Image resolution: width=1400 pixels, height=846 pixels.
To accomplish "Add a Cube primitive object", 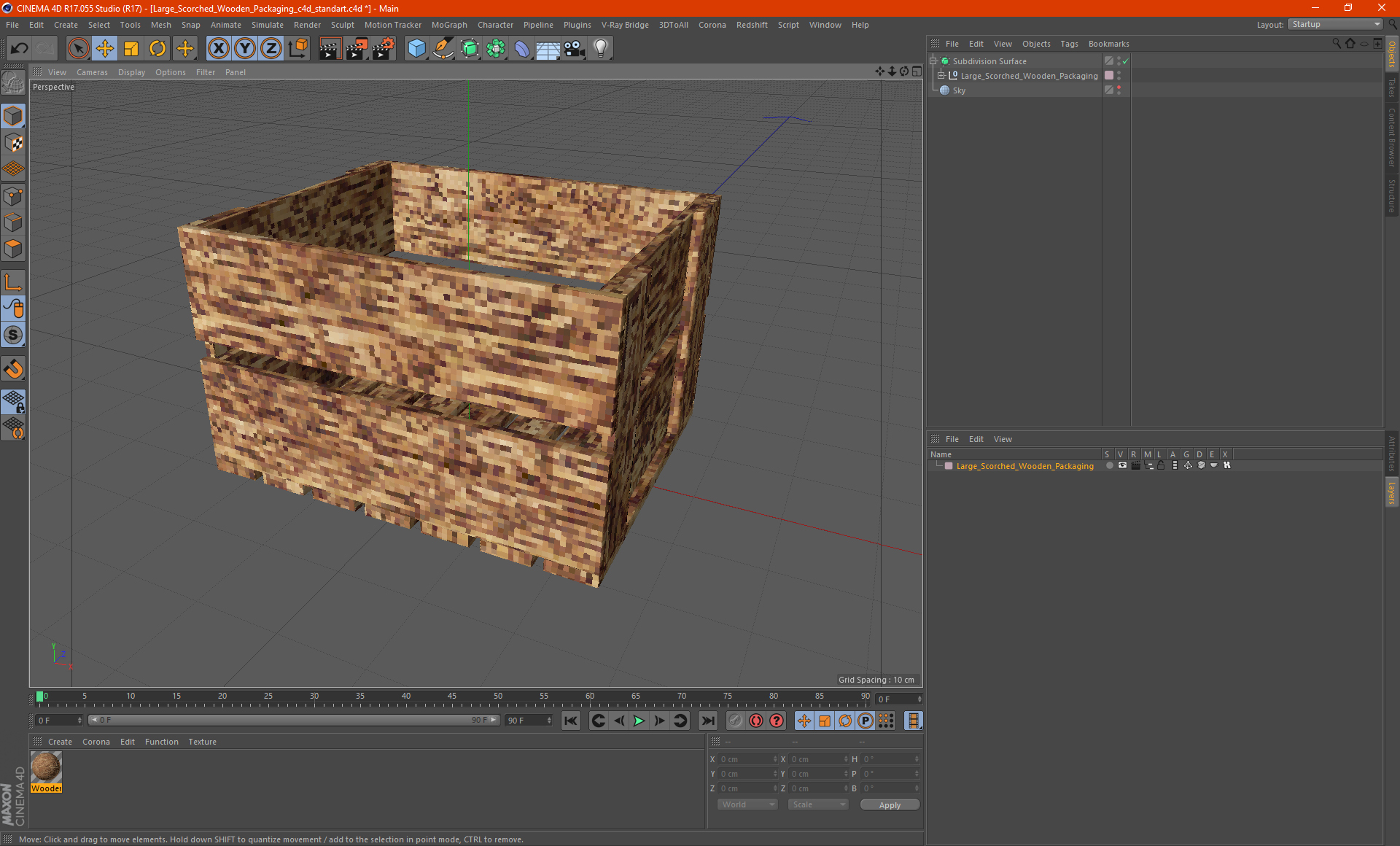I will pyautogui.click(x=416, y=49).
